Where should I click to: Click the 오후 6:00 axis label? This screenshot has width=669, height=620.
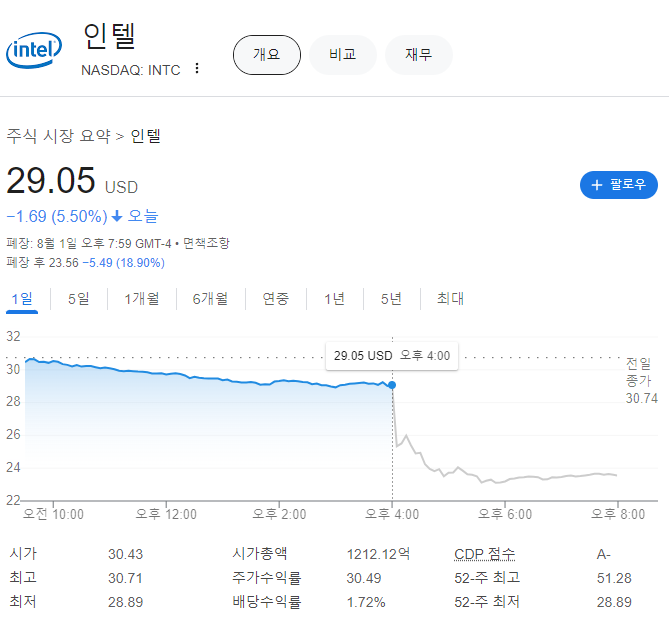pyautogui.click(x=505, y=514)
